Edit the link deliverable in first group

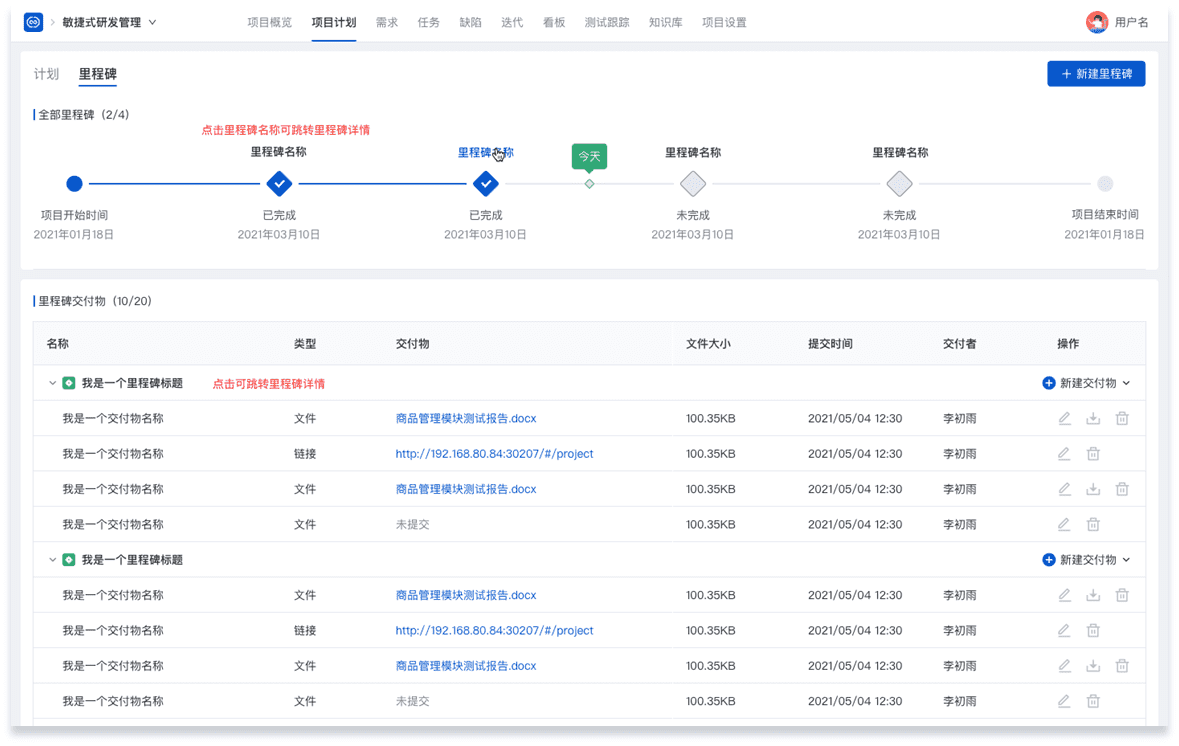(x=1064, y=454)
